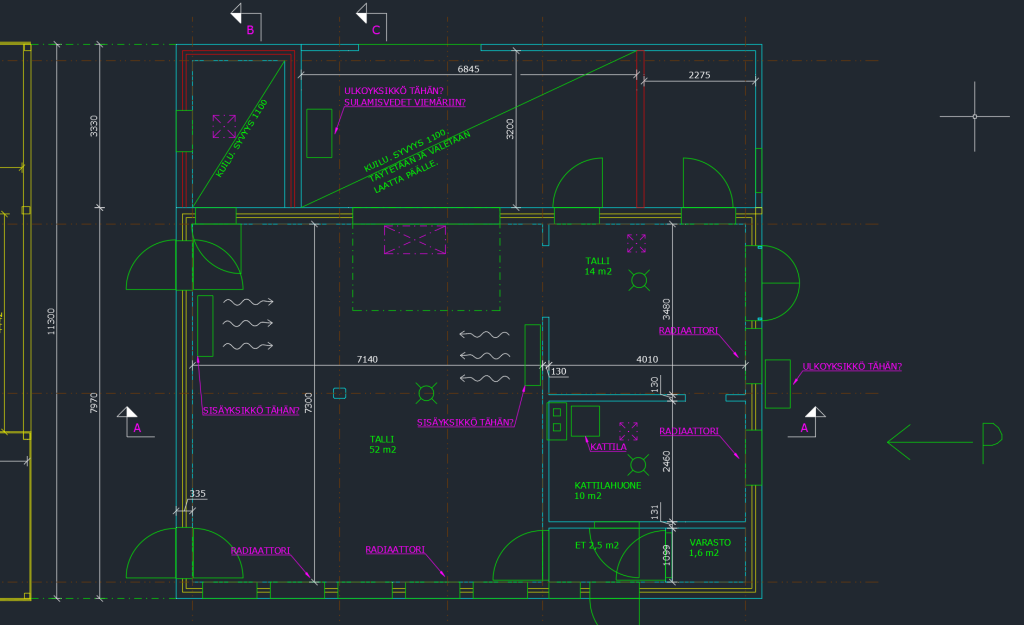Select the 2275 dimension text
1024x625 pixels.
(x=699, y=76)
